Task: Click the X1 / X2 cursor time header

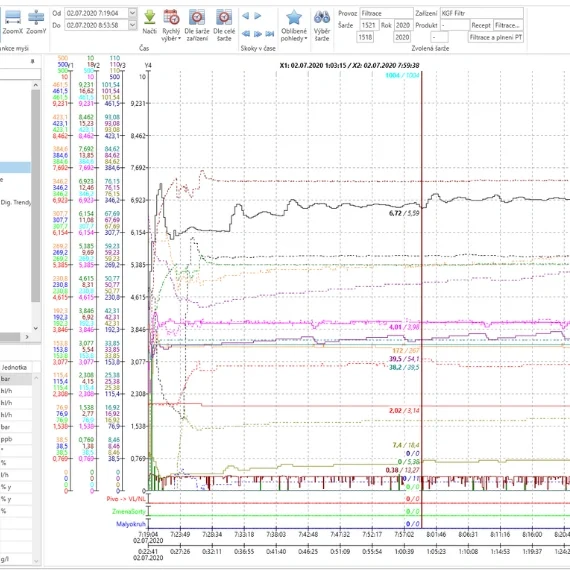Action: tap(349, 65)
